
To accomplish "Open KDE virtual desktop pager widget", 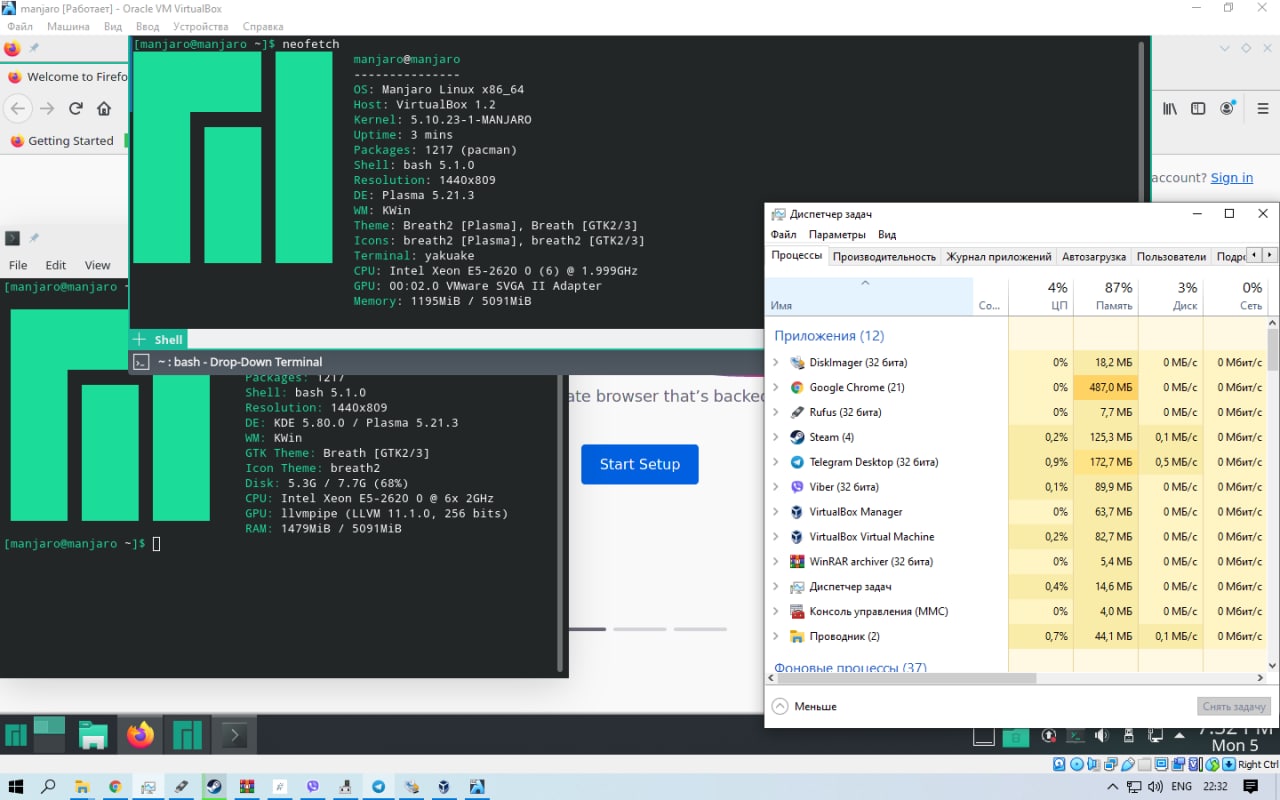I will click(49, 734).
